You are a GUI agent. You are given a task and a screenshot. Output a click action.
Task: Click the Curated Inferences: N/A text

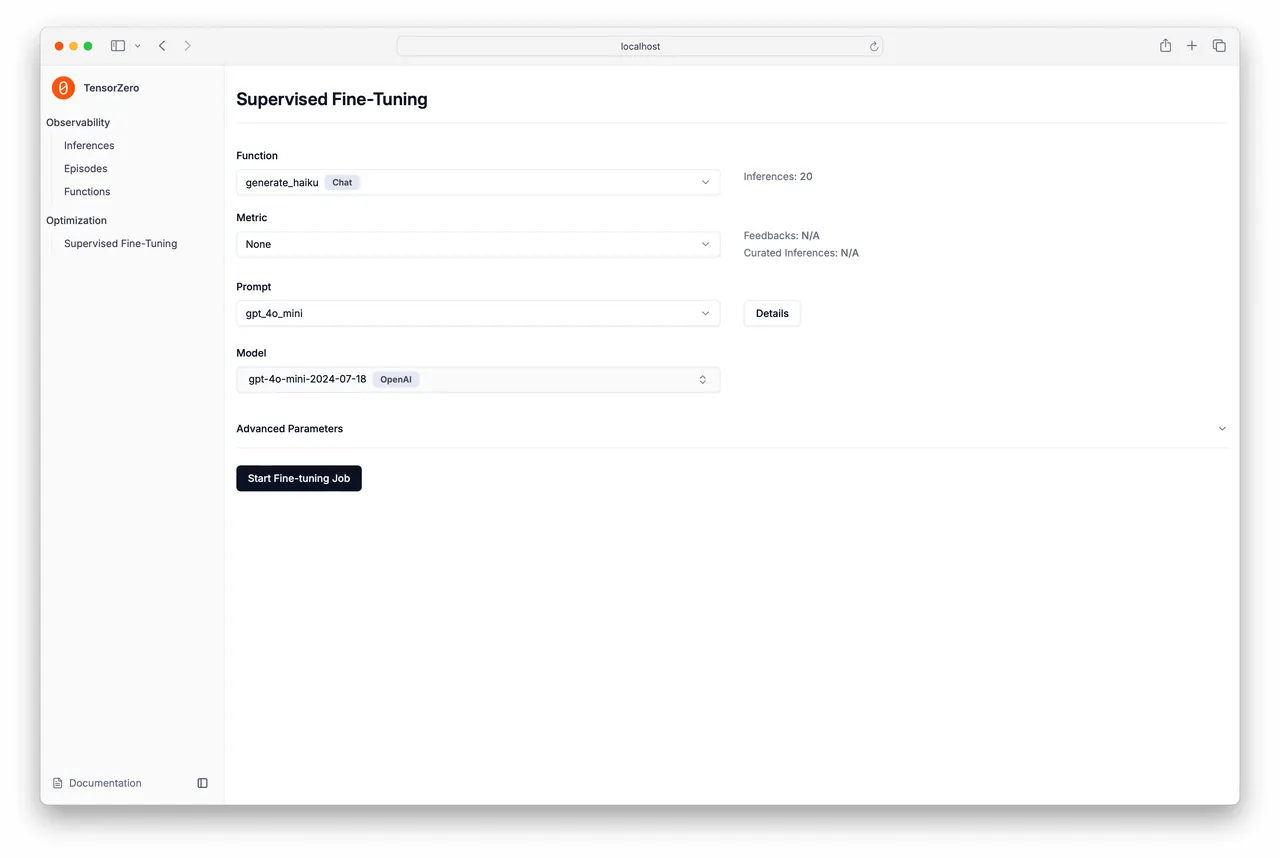[801, 253]
